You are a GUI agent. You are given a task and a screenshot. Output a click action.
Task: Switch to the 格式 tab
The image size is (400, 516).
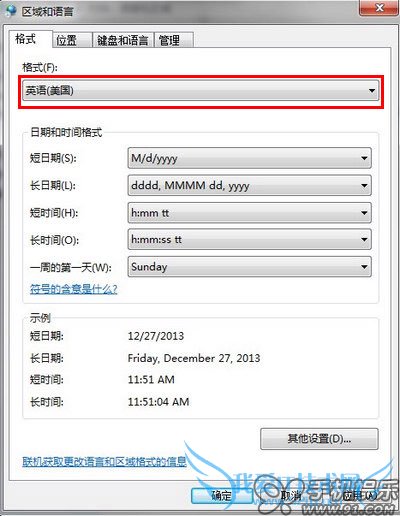tap(30, 39)
